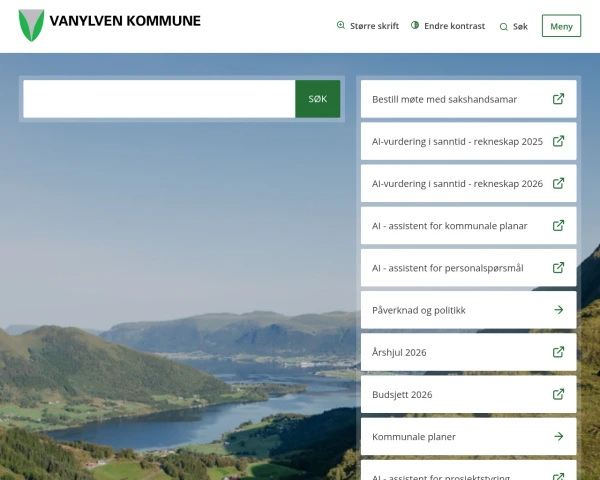The height and width of the screenshot is (480, 600).
Task: Click external link icon for rekneskap 2025
Action: coord(558,141)
